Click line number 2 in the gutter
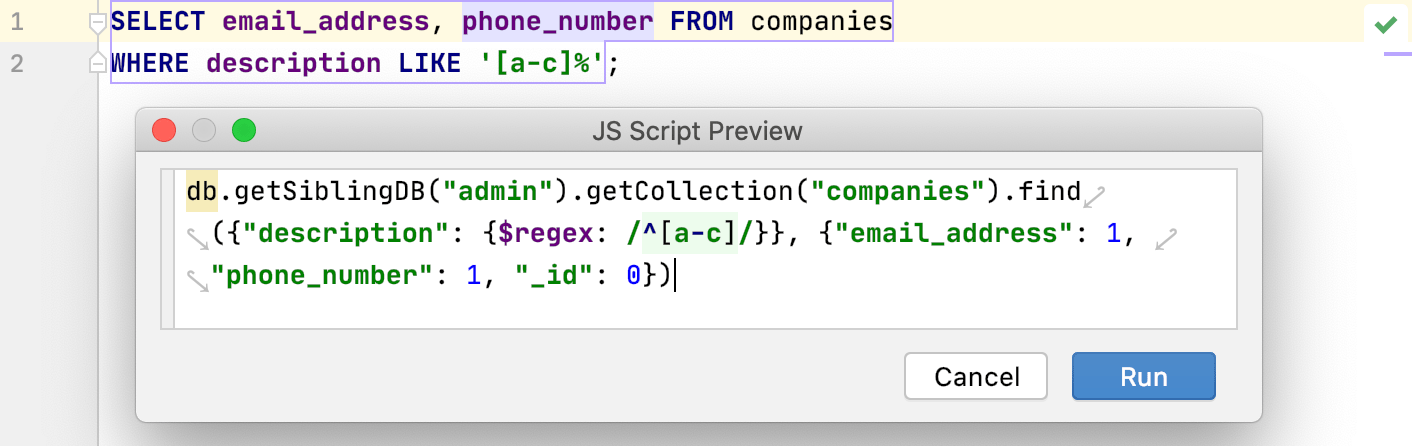The width and height of the screenshot is (1412, 446). pyautogui.click(x=17, y=64)
